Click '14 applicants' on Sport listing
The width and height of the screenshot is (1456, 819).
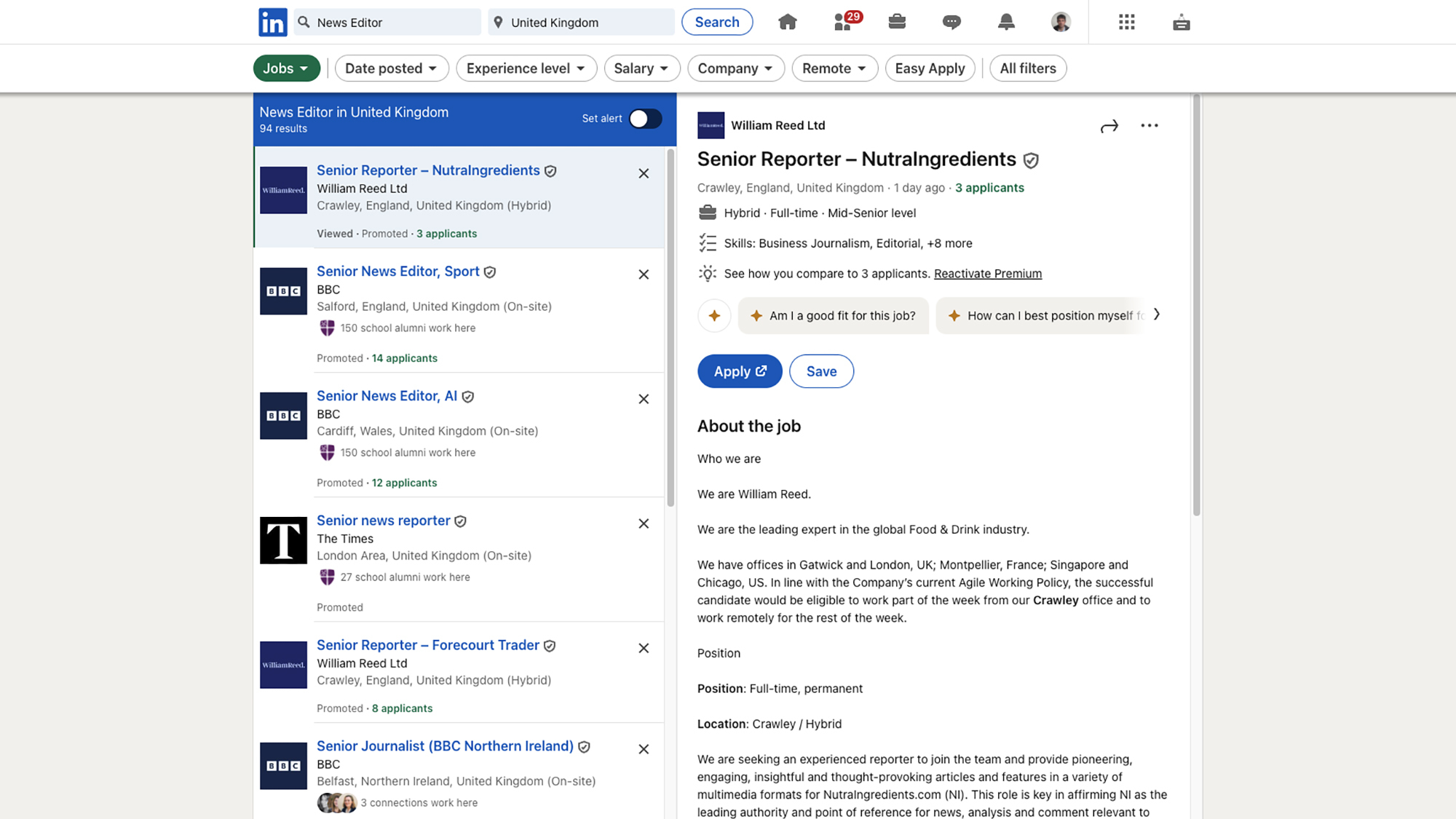coord(404,358)
